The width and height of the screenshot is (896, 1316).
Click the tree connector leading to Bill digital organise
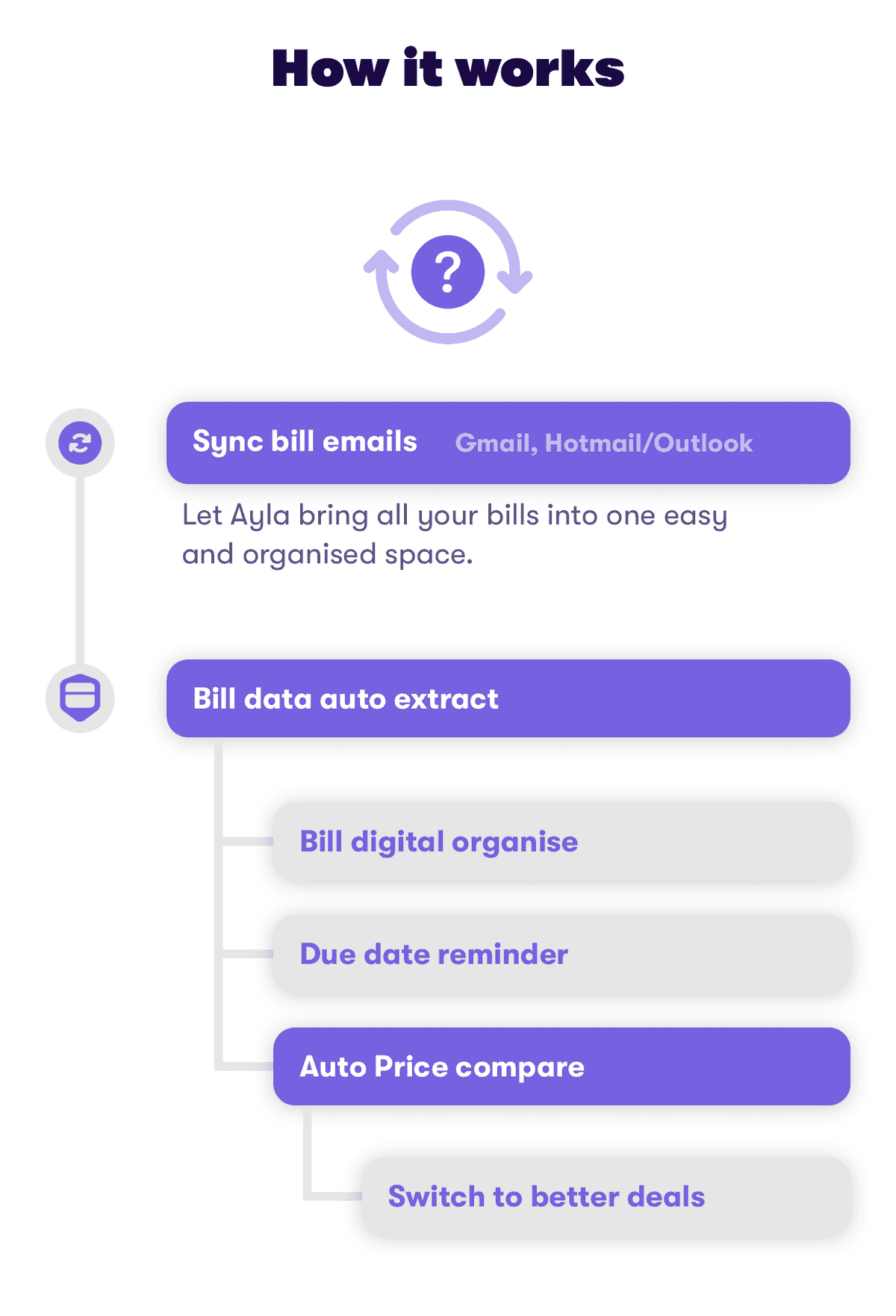(x=246, y=842)
